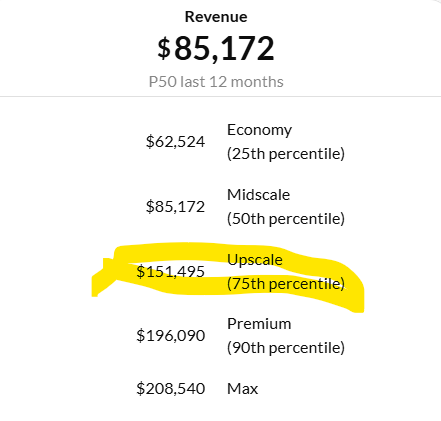441x421 pixels.
Task: Click the yellow highlighter stroke's right tail
Action: point(357,300)
